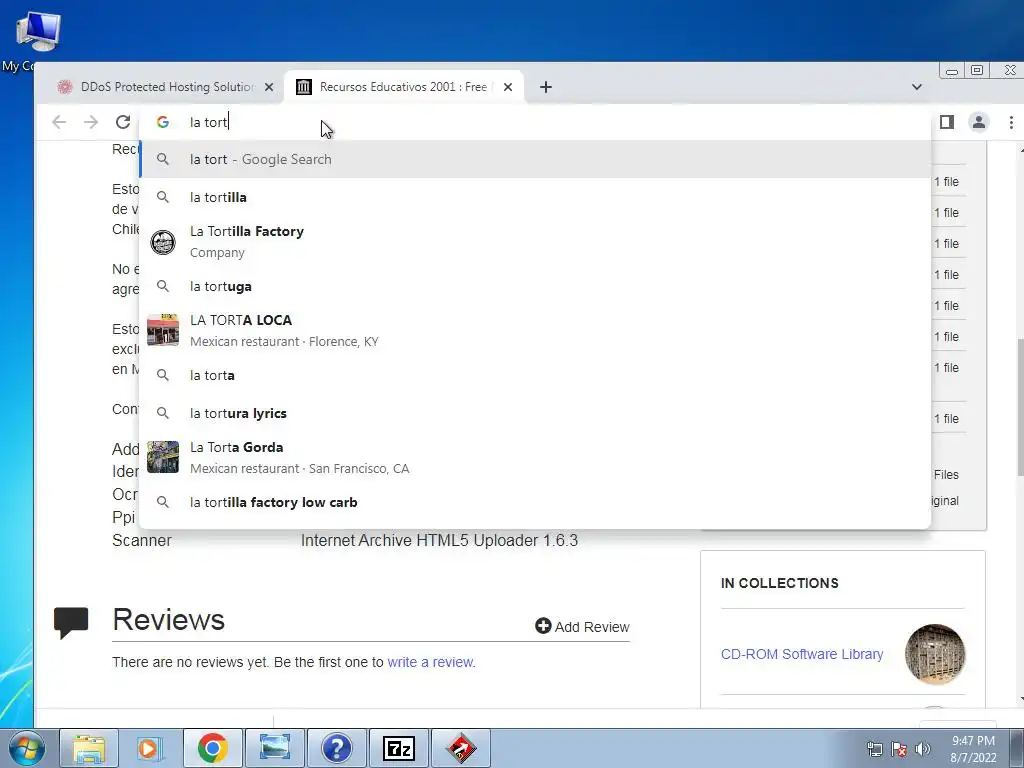Close the DDoS Protected Hosting tab

click(x=269, y=87)
